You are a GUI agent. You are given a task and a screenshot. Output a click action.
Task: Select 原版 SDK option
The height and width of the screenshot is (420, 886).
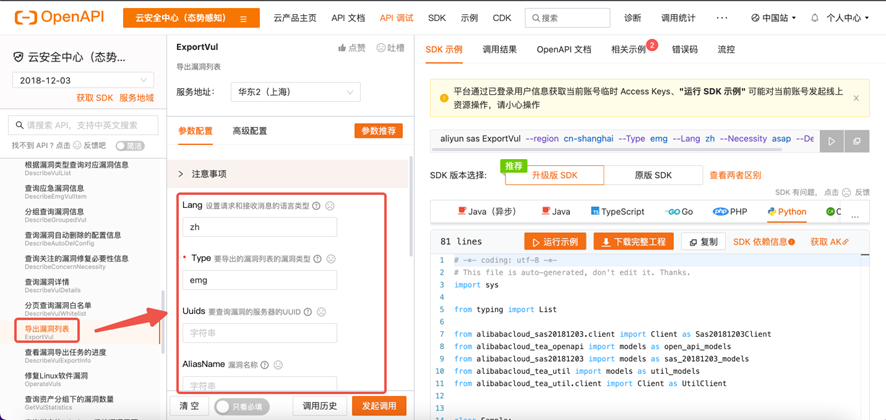(653, 175)
